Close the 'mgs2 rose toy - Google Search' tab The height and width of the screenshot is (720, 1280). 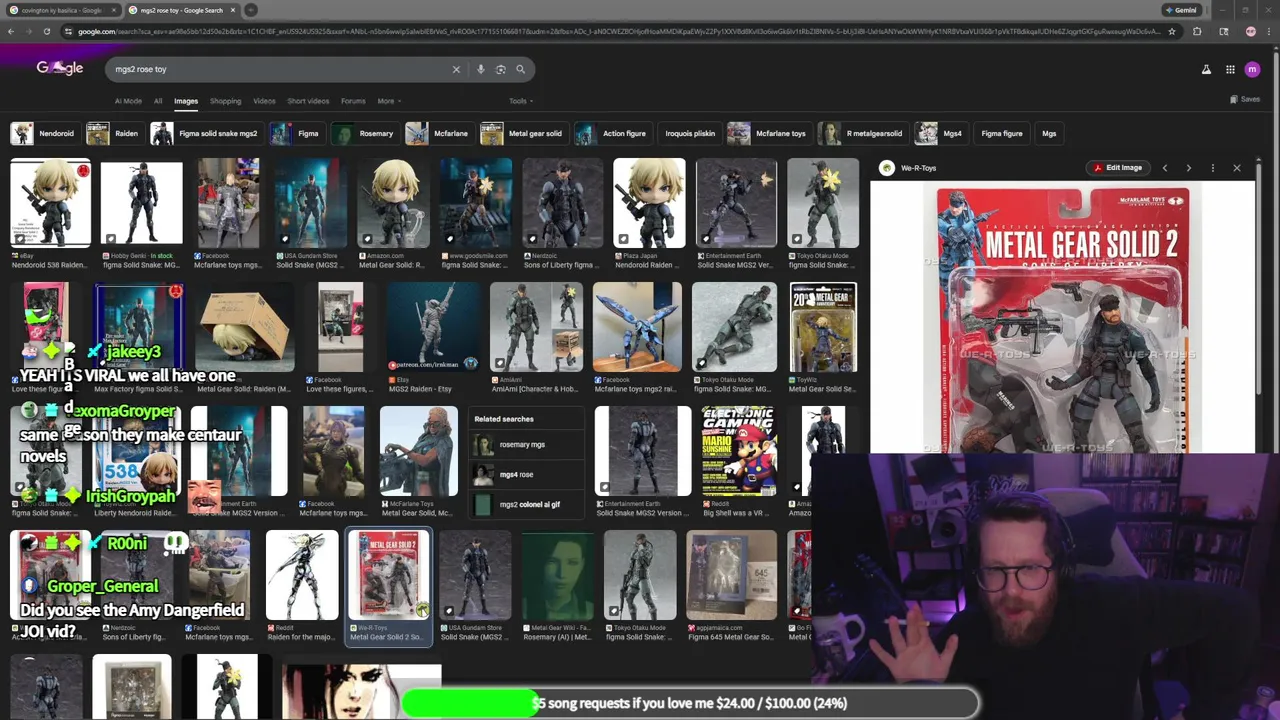[233, 10]
